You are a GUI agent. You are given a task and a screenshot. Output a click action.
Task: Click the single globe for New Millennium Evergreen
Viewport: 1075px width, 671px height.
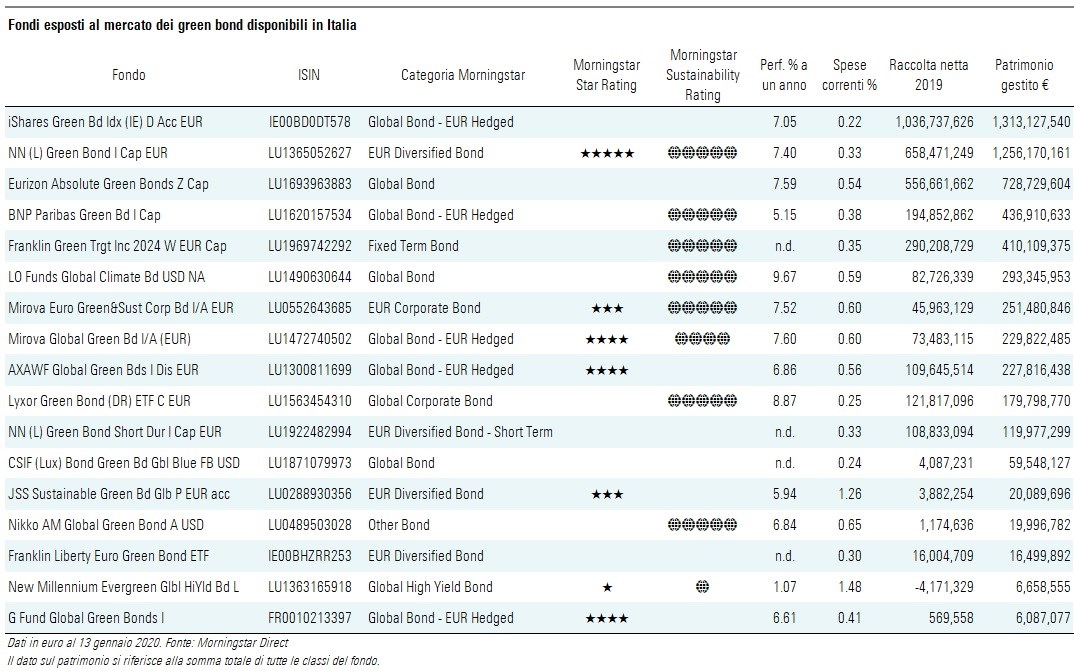(702, 587)
